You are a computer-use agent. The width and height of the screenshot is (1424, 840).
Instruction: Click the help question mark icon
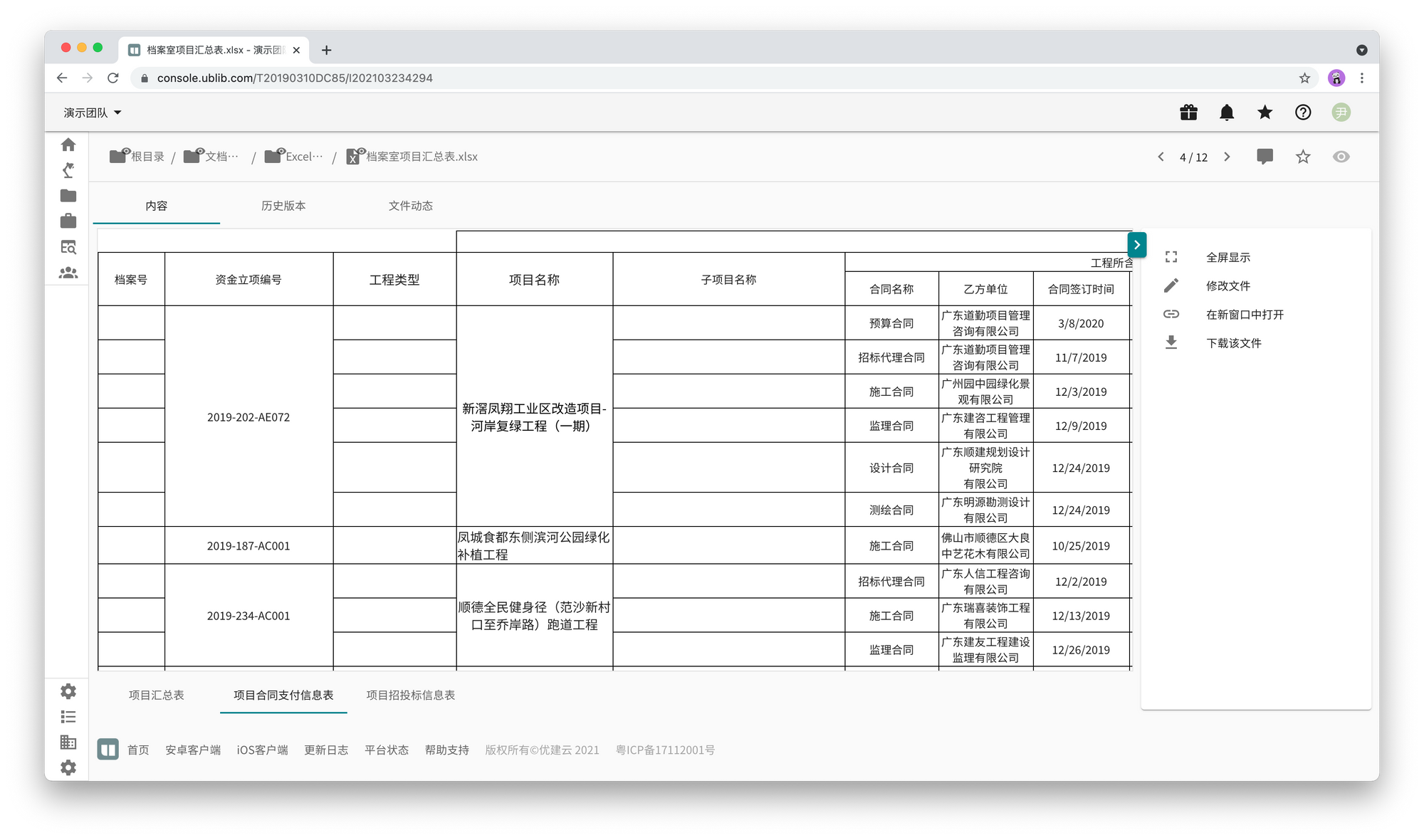tap(1303, 112)
